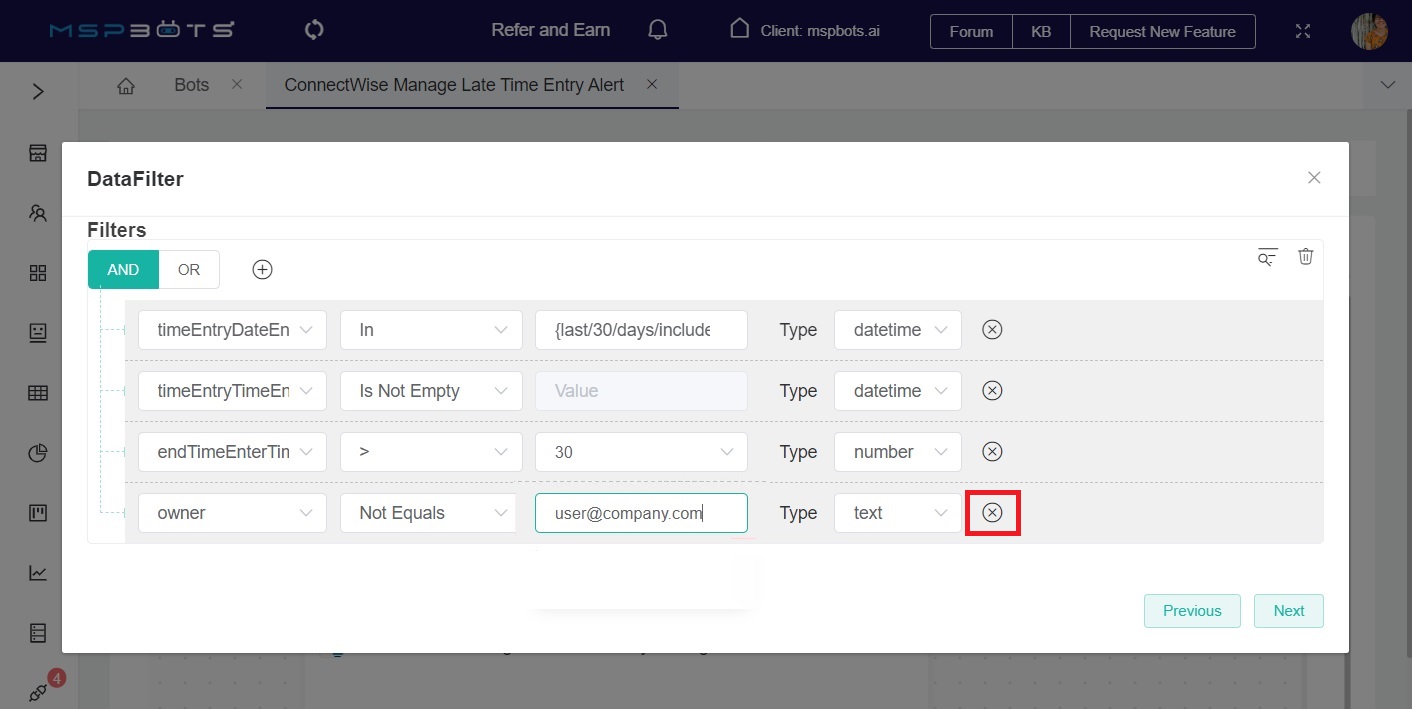Select AND filter logic
Image resolution: width=1412 pixels, height=709 pixels.
pyautogui.click(x=123, y=269)
